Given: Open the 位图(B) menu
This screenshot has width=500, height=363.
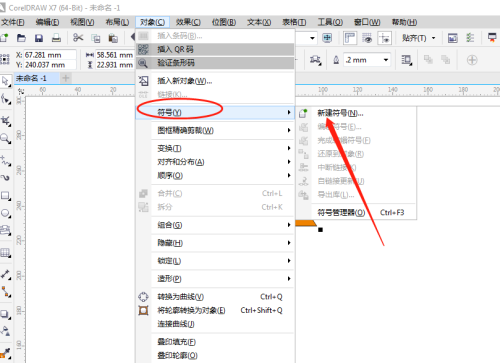Looking at the screenshot, I should click(224, 22).
